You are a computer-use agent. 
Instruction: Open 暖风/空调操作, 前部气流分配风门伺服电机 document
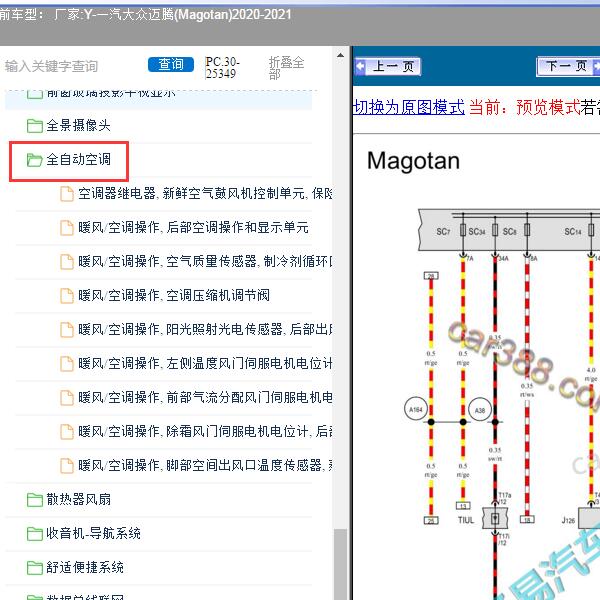click(x=205, y=398)
